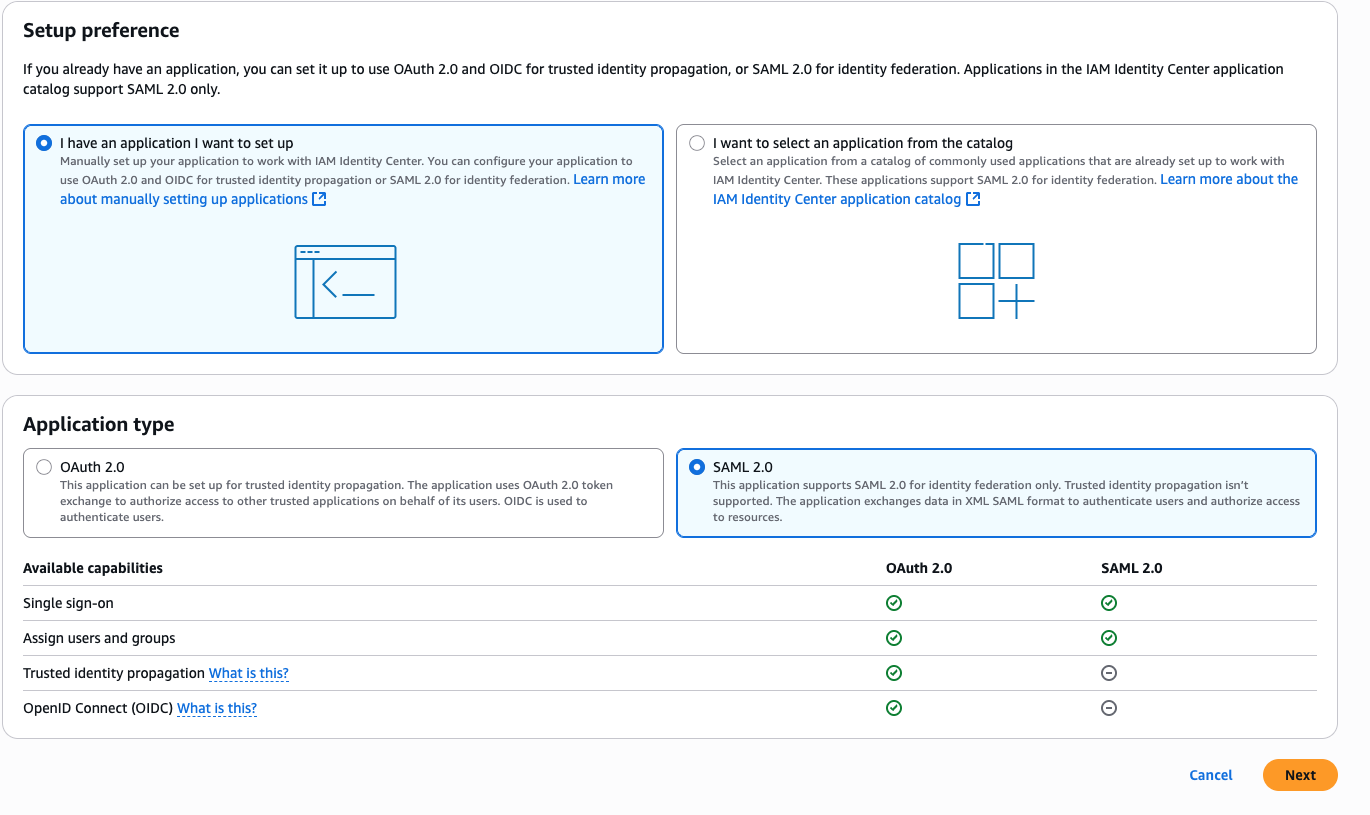Open "What is this?" next to Trusted identity propagation

click(x=249, y=673)
